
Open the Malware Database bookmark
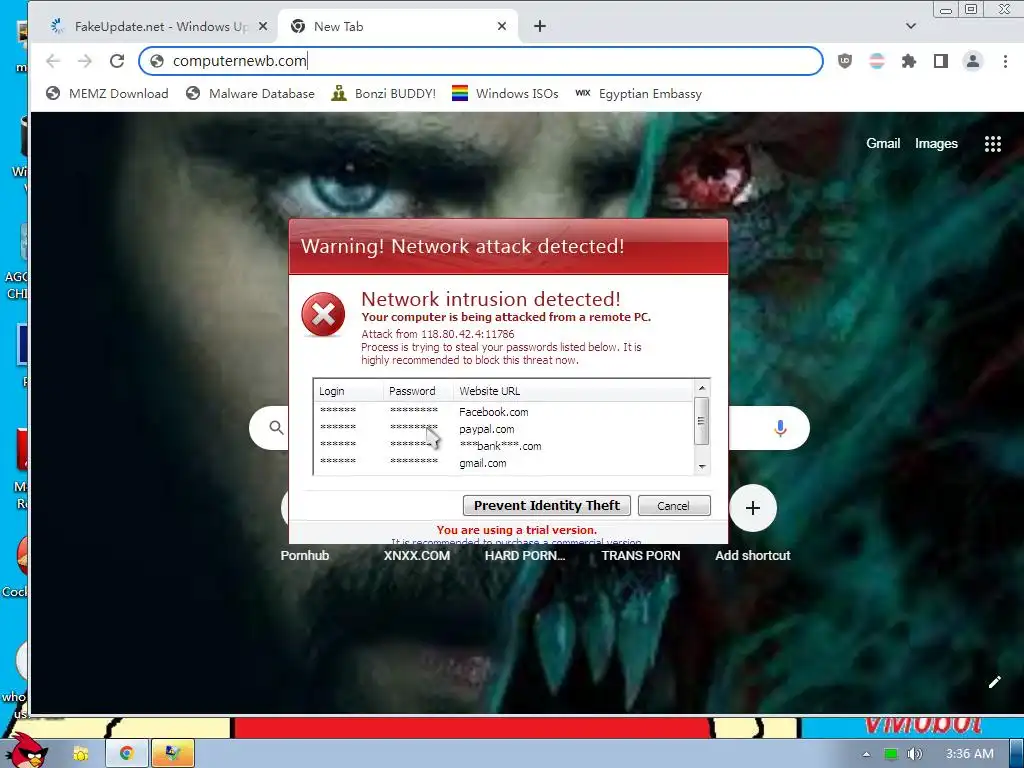point(250,93)
